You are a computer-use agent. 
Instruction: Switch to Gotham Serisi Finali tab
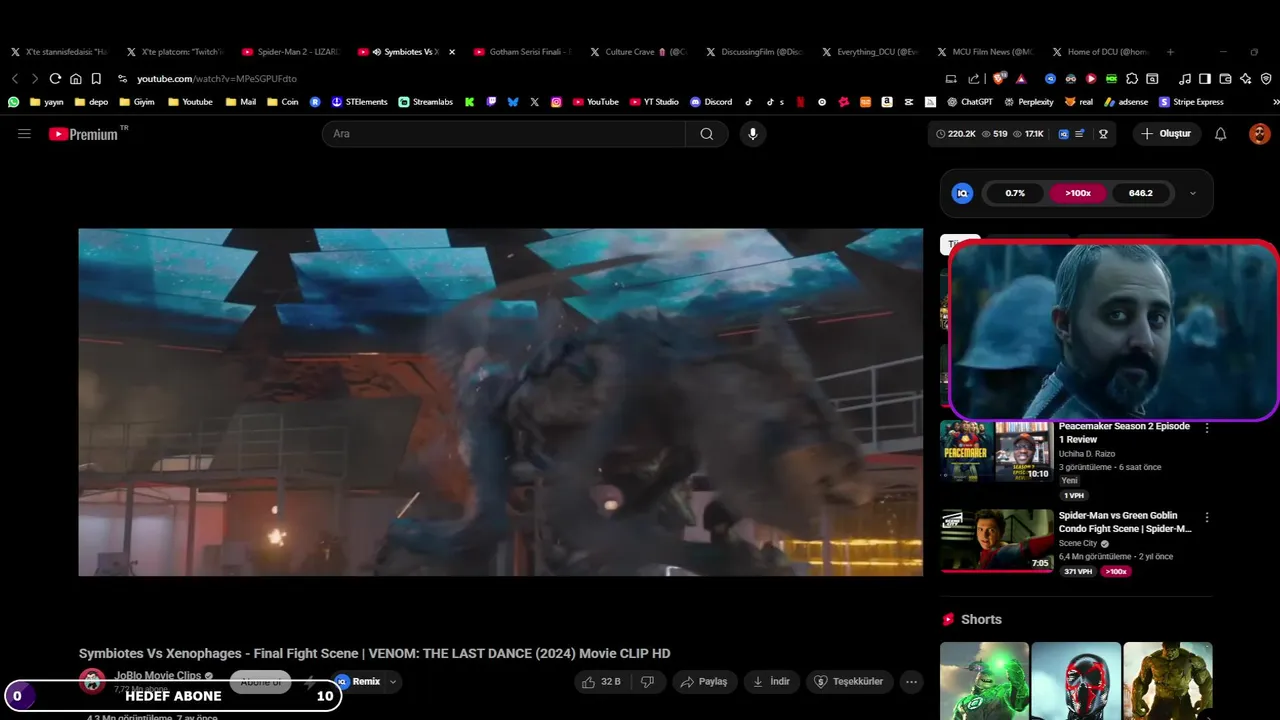[x=522, y=51]
